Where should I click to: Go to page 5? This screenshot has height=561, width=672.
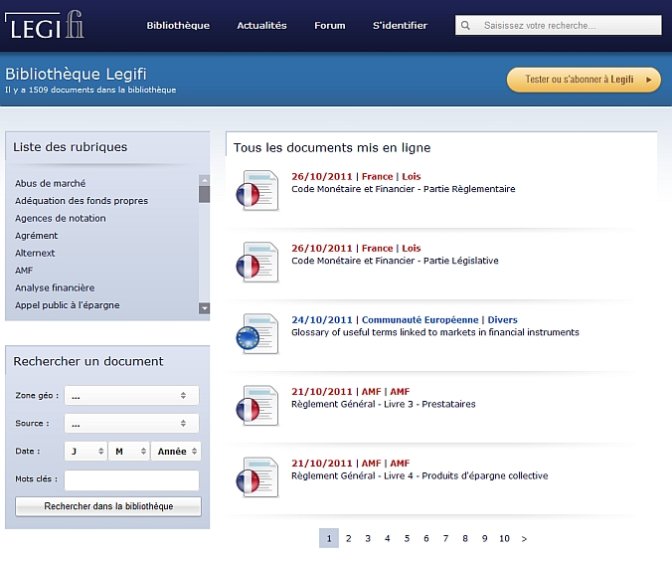click(x=407, y=539)
